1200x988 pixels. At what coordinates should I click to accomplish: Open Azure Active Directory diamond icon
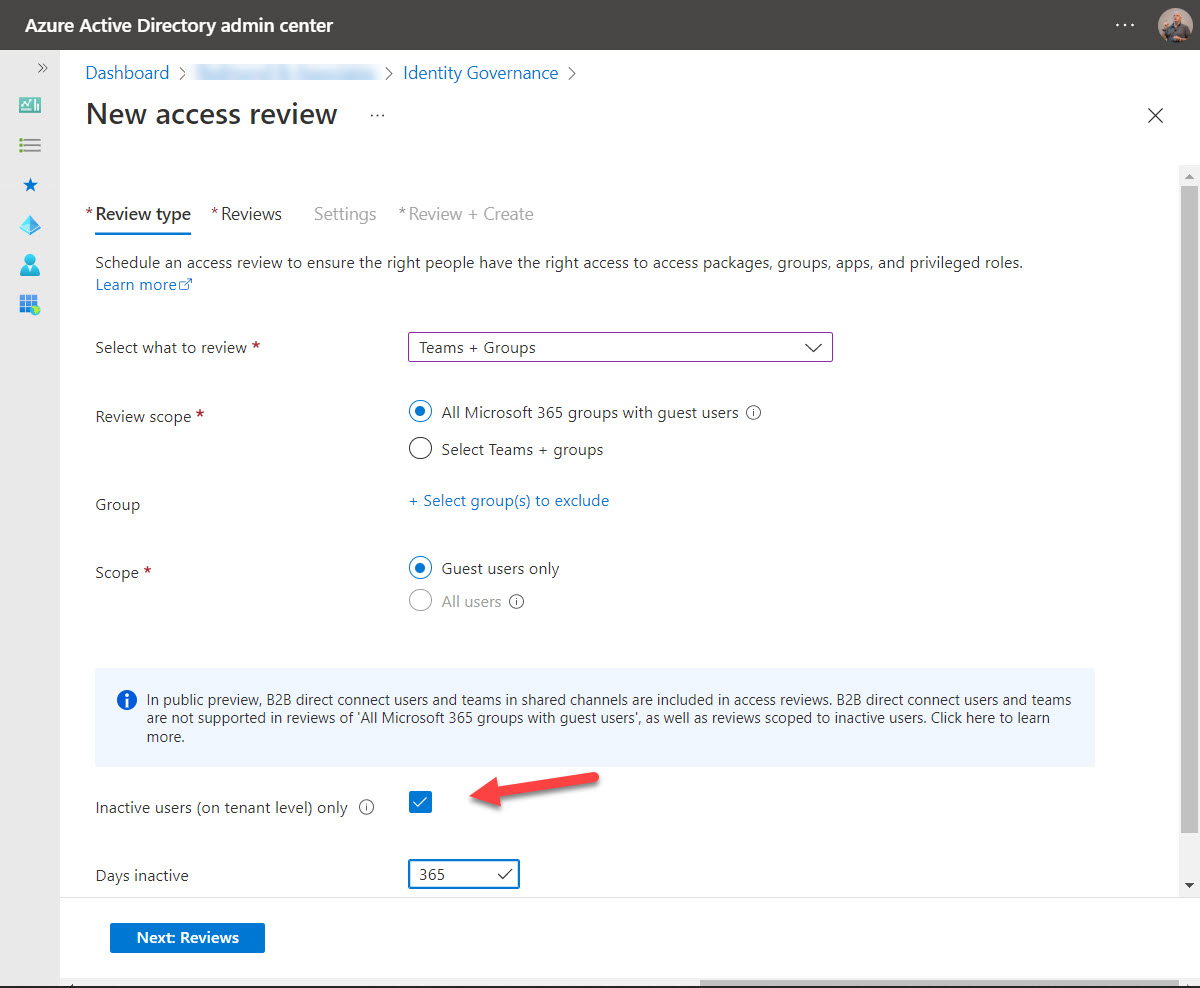coord(30,225)
